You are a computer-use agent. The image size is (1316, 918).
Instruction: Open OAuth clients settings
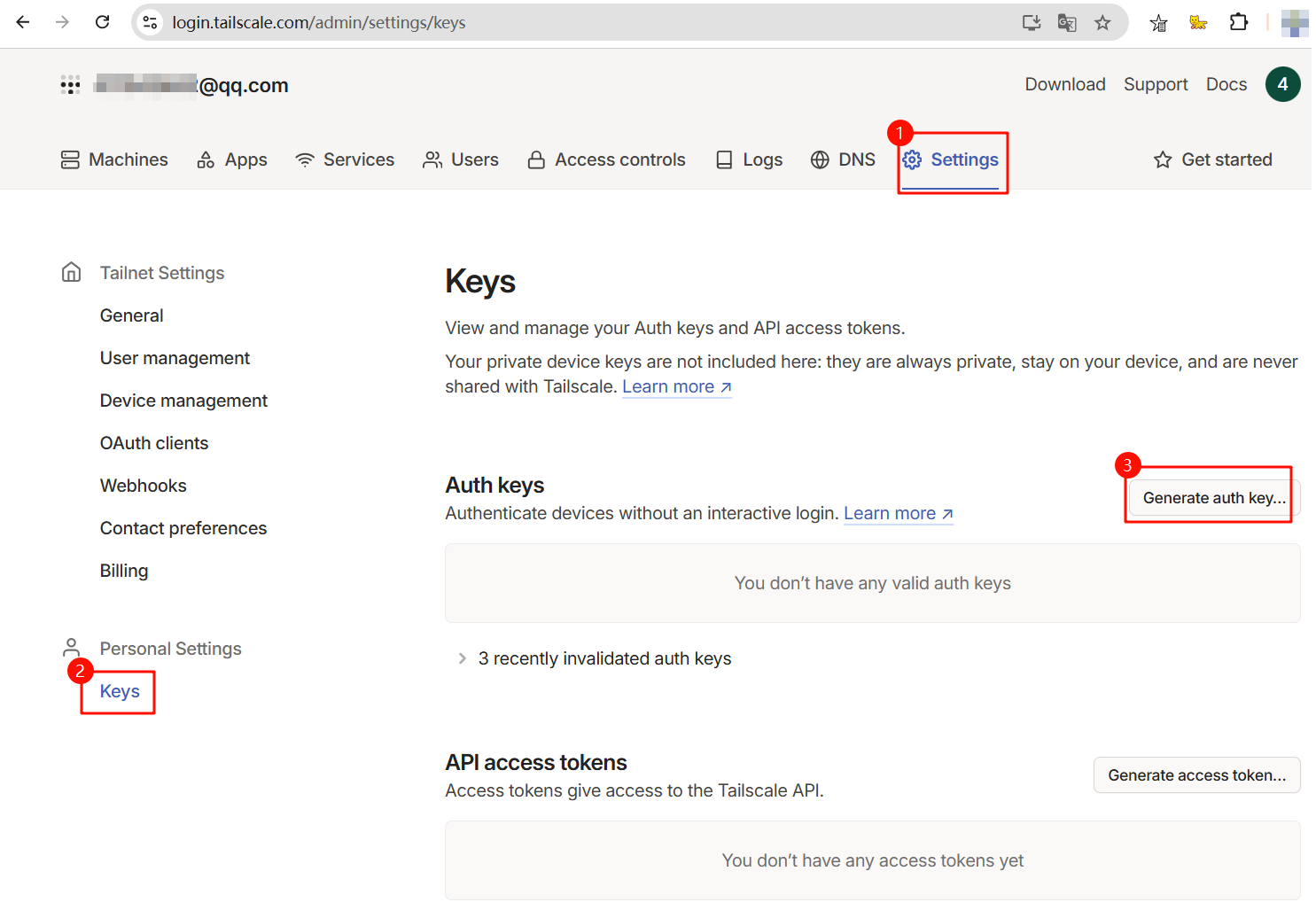(x=154, y=443)
